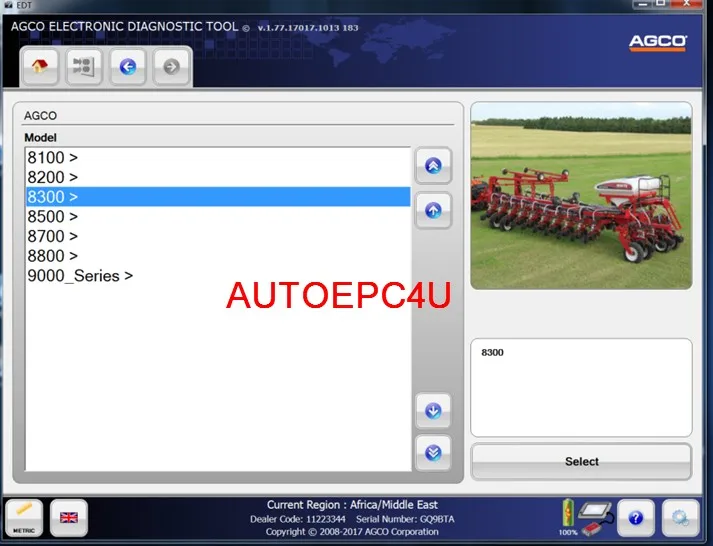Click the 8300 description box
The image size is (713, 546).
(x=581, y=387)
